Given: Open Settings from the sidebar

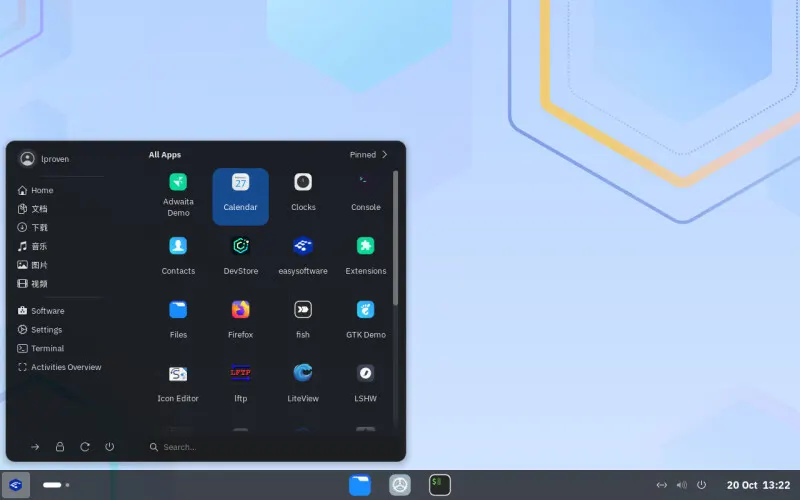Looking at the screenshot, I should coord(40,330).
